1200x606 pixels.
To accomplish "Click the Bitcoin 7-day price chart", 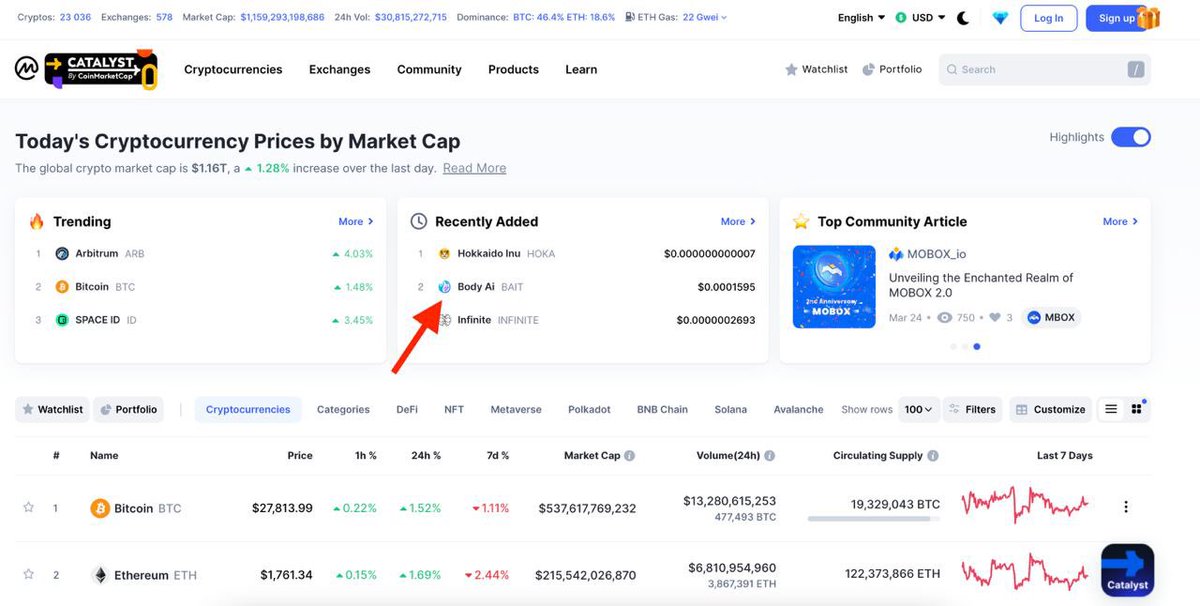I will click(x=1025, y=504).
